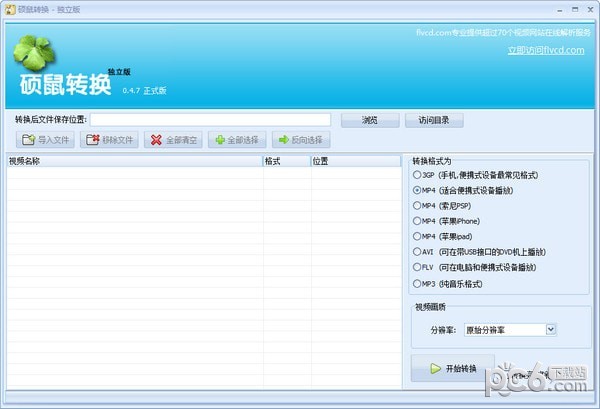Click the app icon in the title bar

pyautogui.click(x=9, y=8)
